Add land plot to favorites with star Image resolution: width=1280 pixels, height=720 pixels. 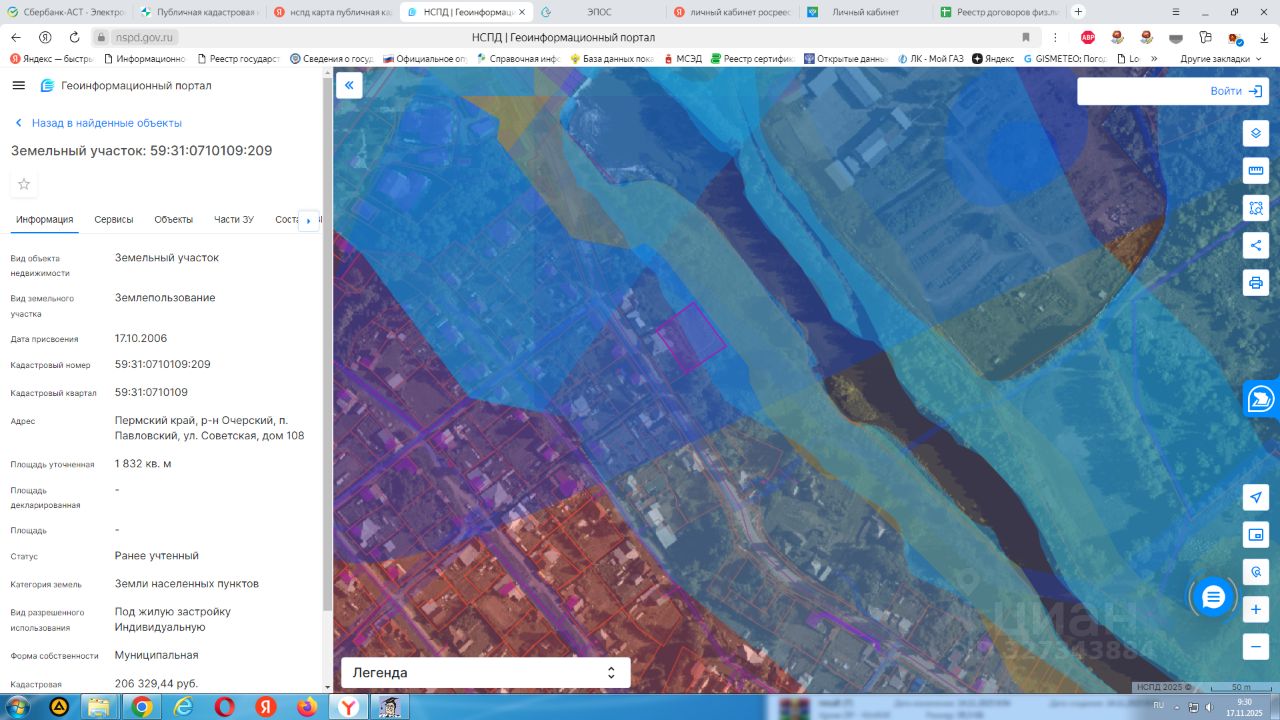click(24, 184)
